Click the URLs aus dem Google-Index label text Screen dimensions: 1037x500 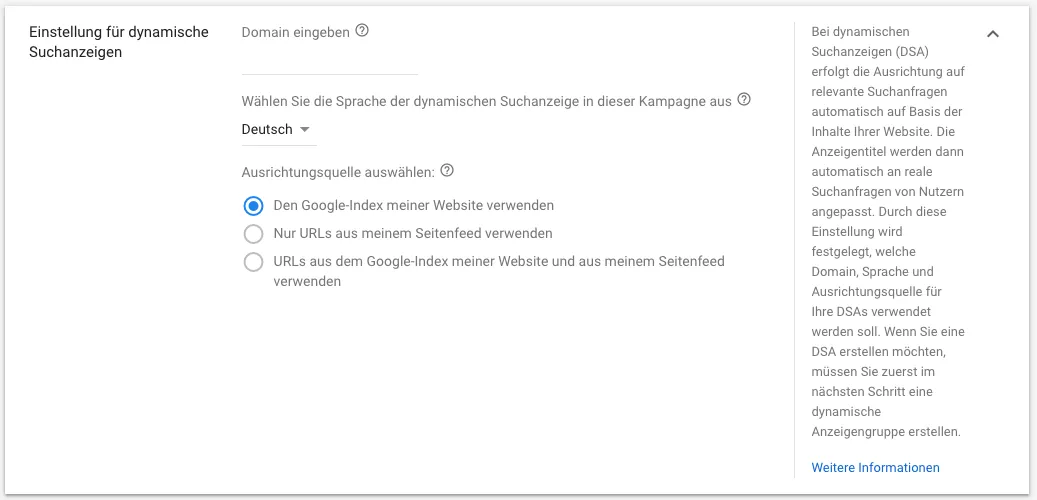[x=499, y=271]
